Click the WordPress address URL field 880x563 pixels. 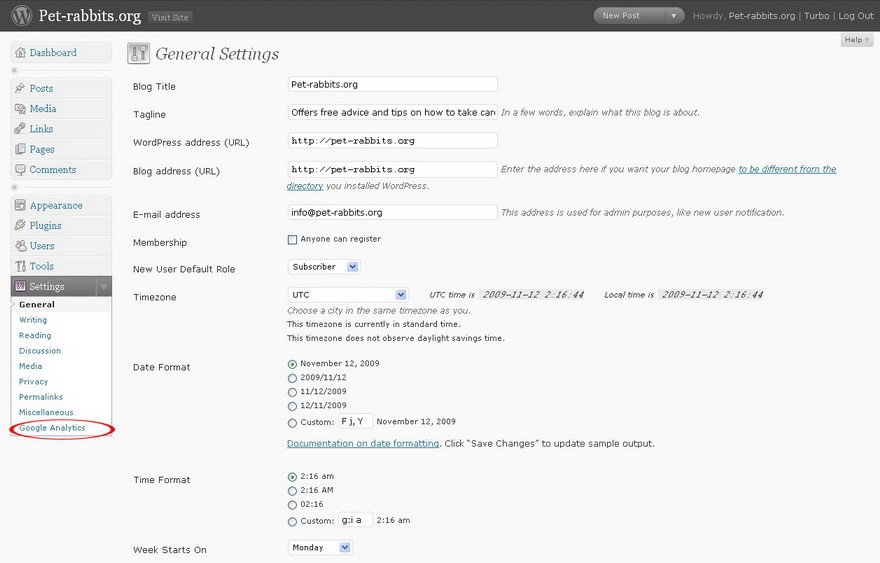point(392,141)
